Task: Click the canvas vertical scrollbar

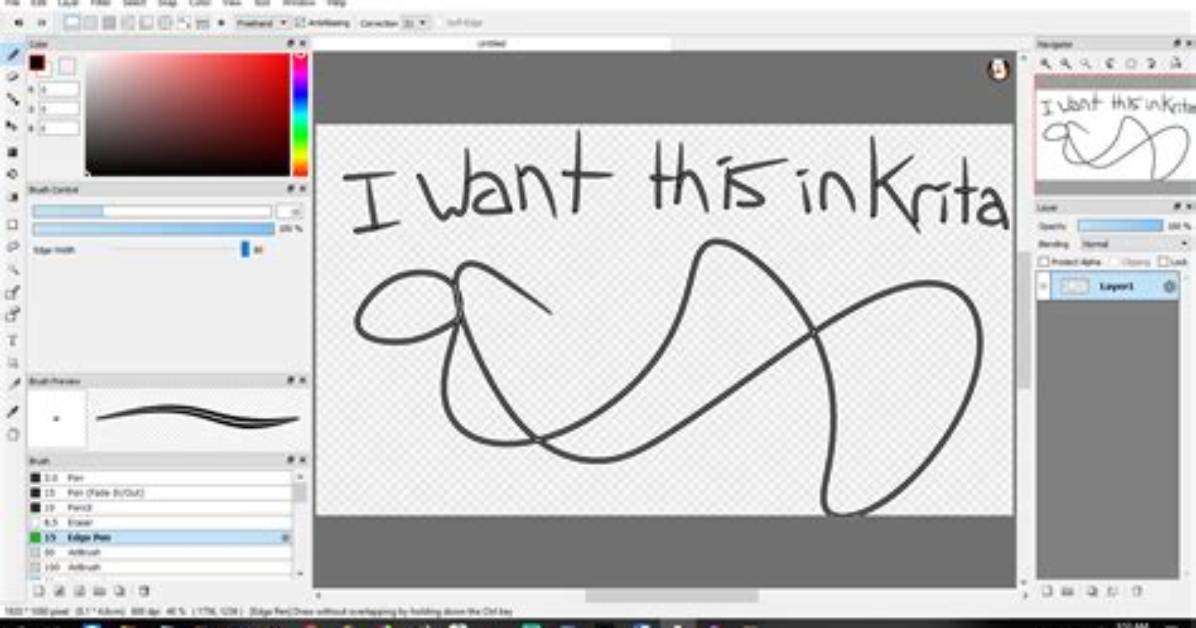Action: (1023, 320)
